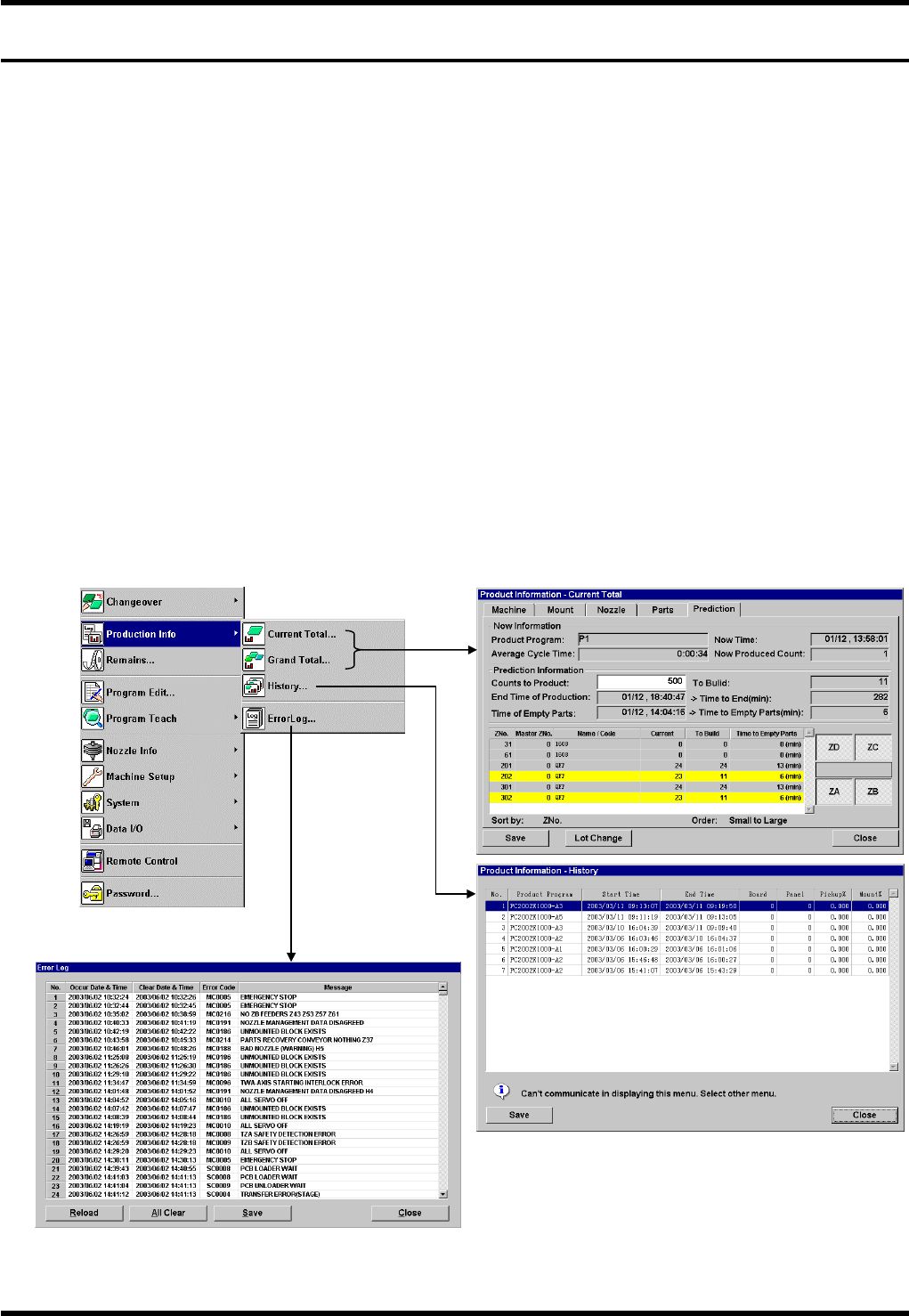This screenshot has height=1316, width=909.
Task: Click the ErrorLog submenu icon
Action: point(254,718)
